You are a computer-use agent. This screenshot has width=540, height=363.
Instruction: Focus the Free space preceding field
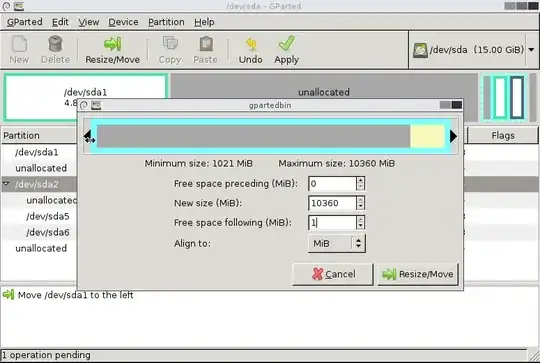(x=332, y=184)
